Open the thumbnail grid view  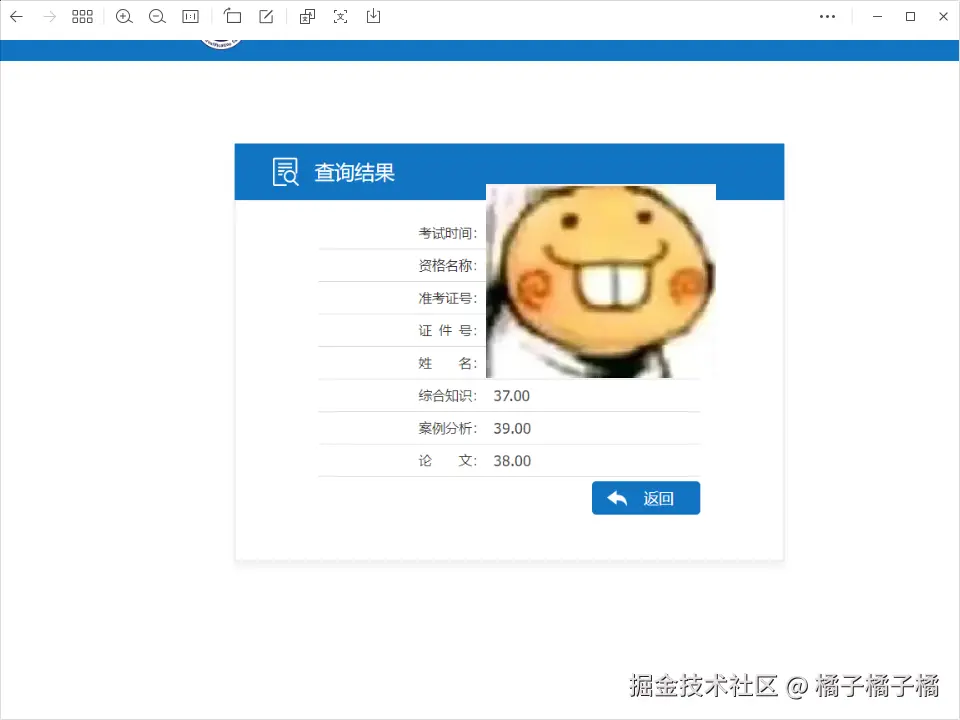click(82, 16)
